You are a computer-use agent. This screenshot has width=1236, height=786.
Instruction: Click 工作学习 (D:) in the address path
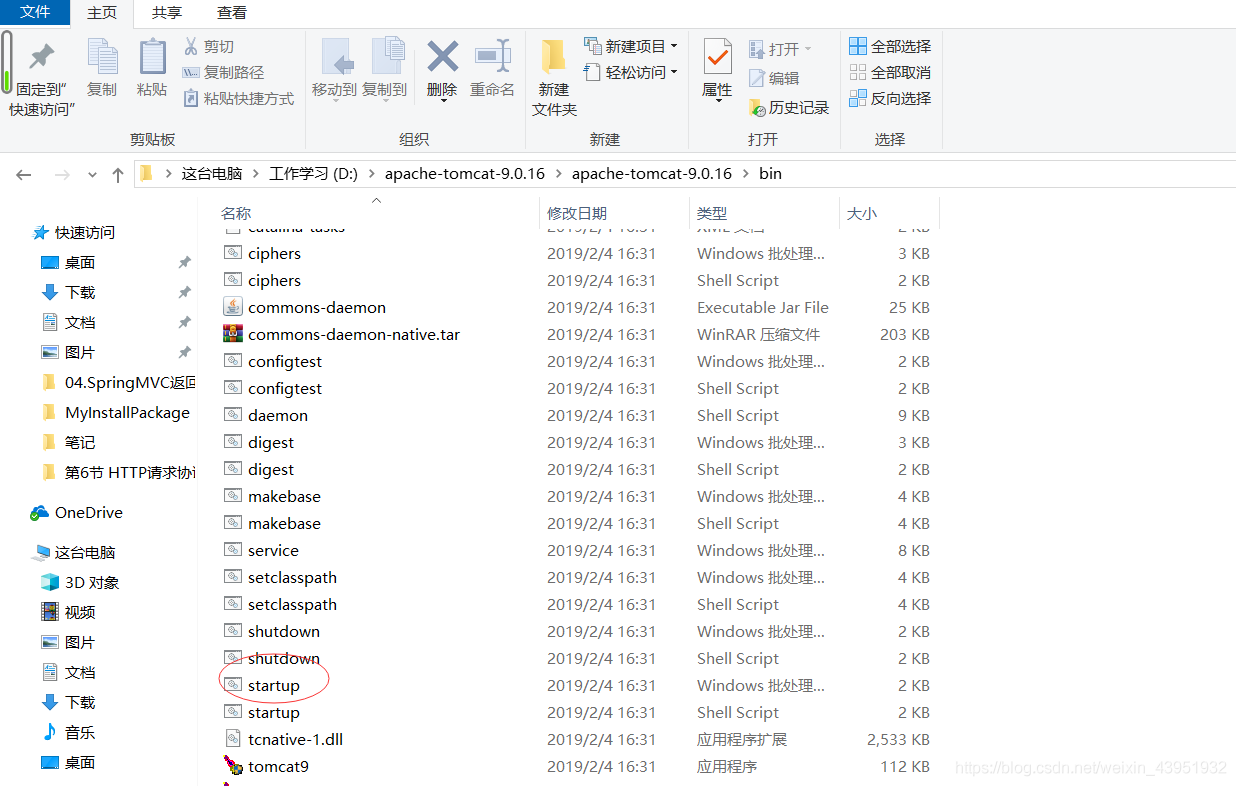coord(313,174)
